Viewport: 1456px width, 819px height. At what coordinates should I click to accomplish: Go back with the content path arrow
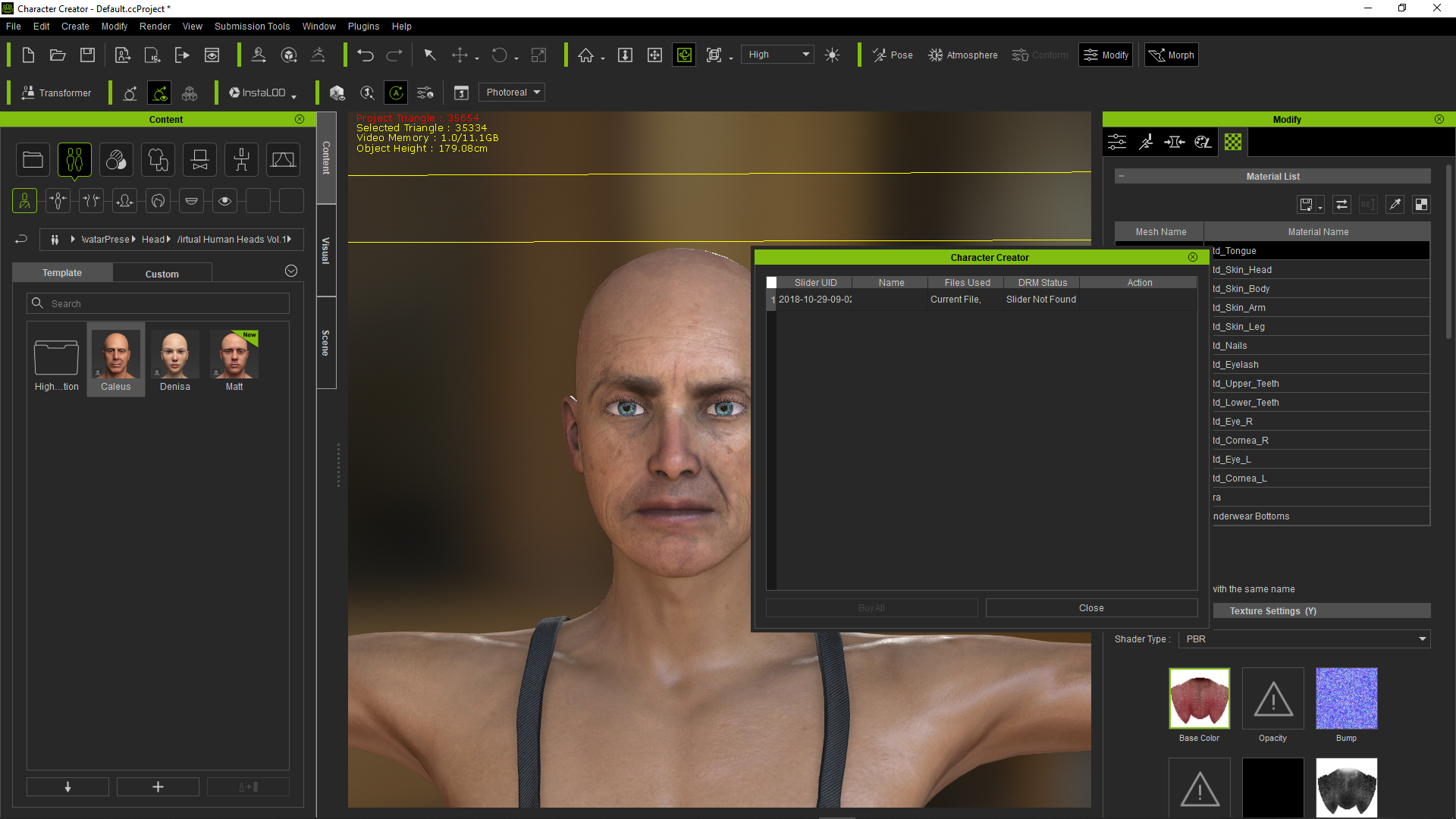point(21,240)
